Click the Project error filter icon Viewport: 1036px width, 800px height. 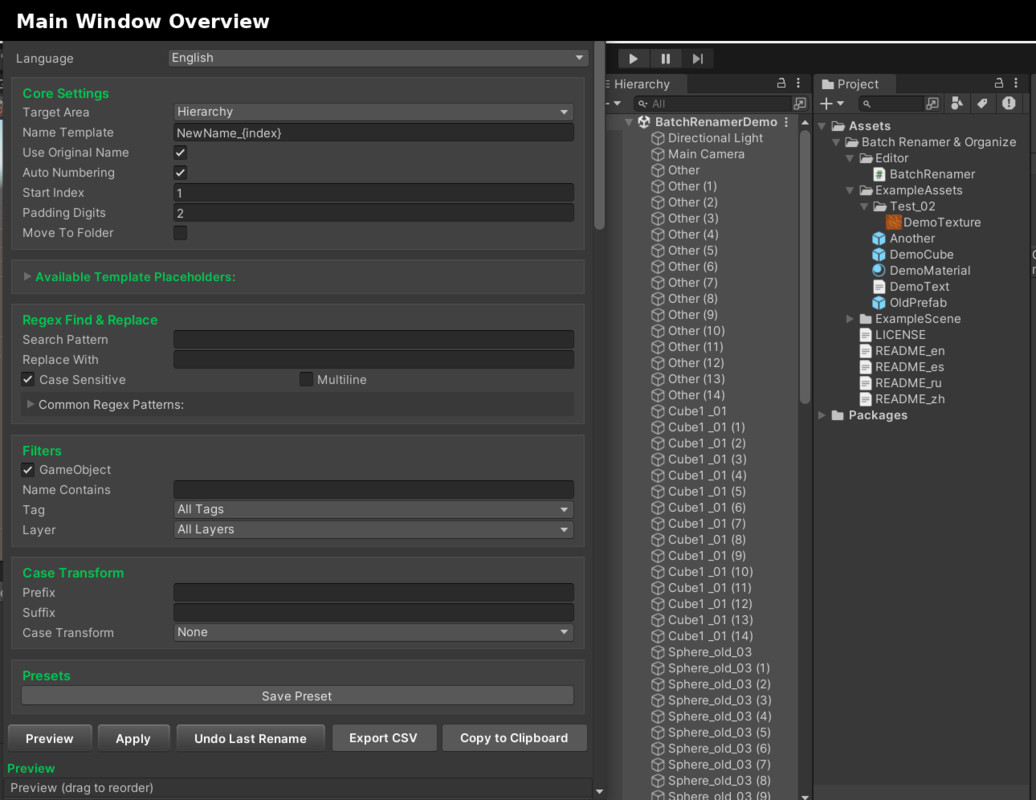click(x=1008, y=103)
